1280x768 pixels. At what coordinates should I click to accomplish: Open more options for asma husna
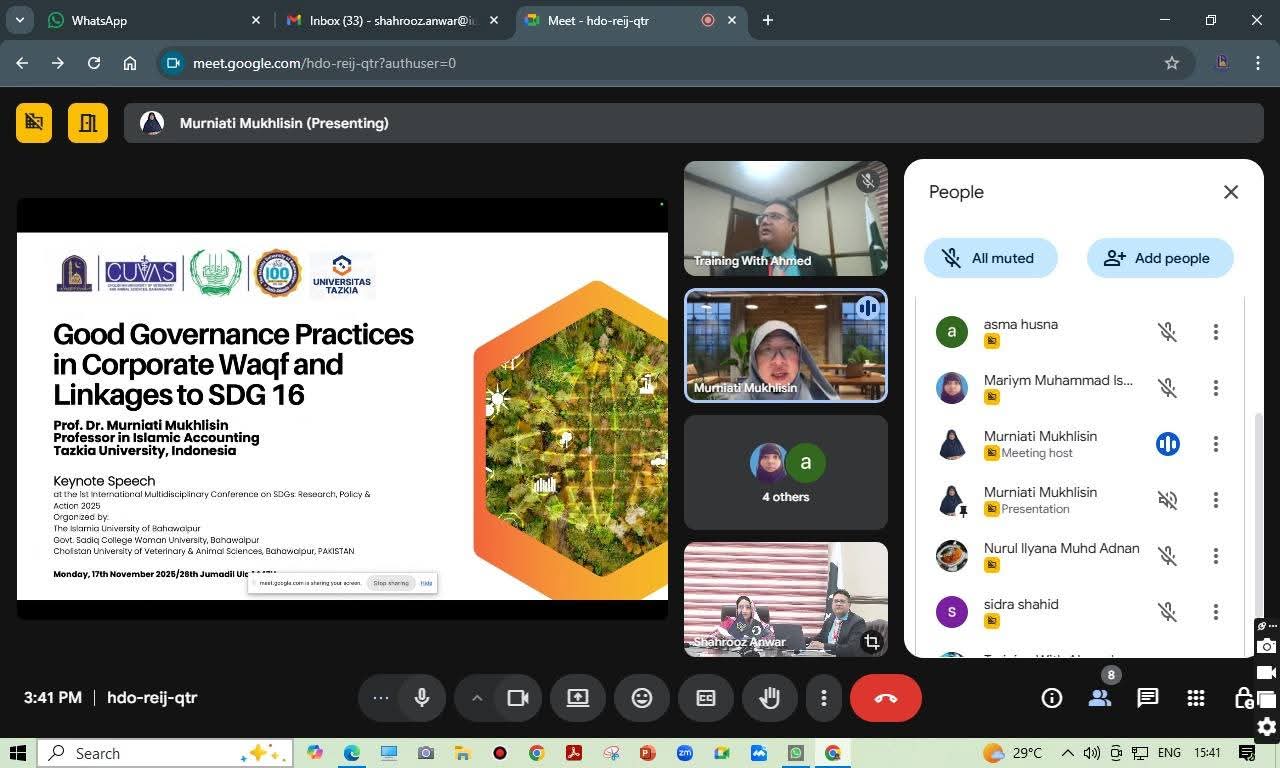click(x=1215, y=332)
